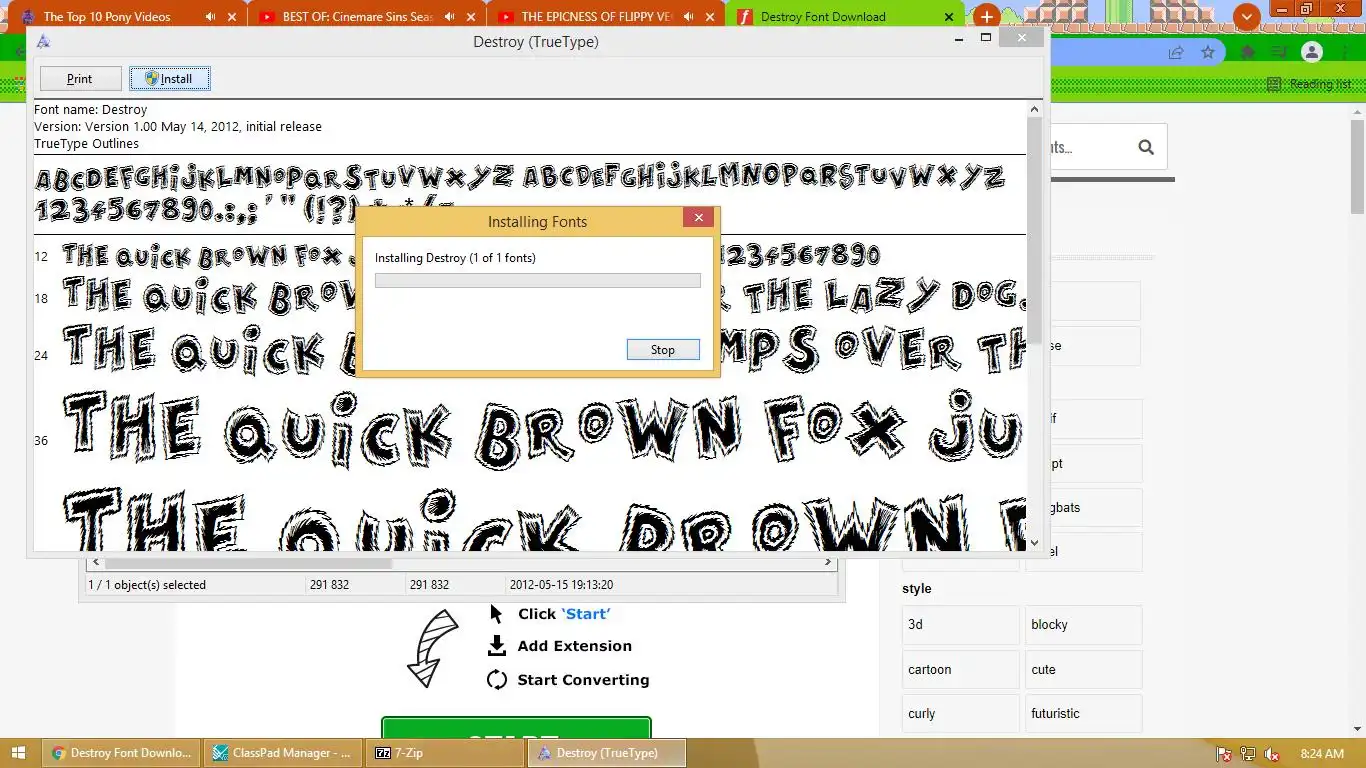The width and height of the screenshot is (1366, 768).
Task: Open network status tray icon
Action: pyautogui.click(x=1247, y=754)
